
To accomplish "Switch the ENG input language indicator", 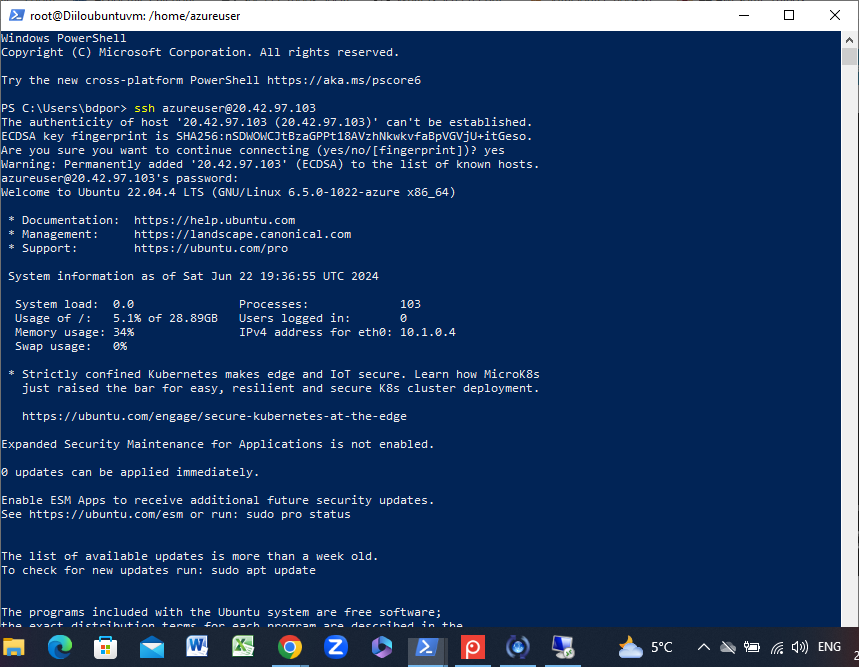I will [x=829, y=647].
